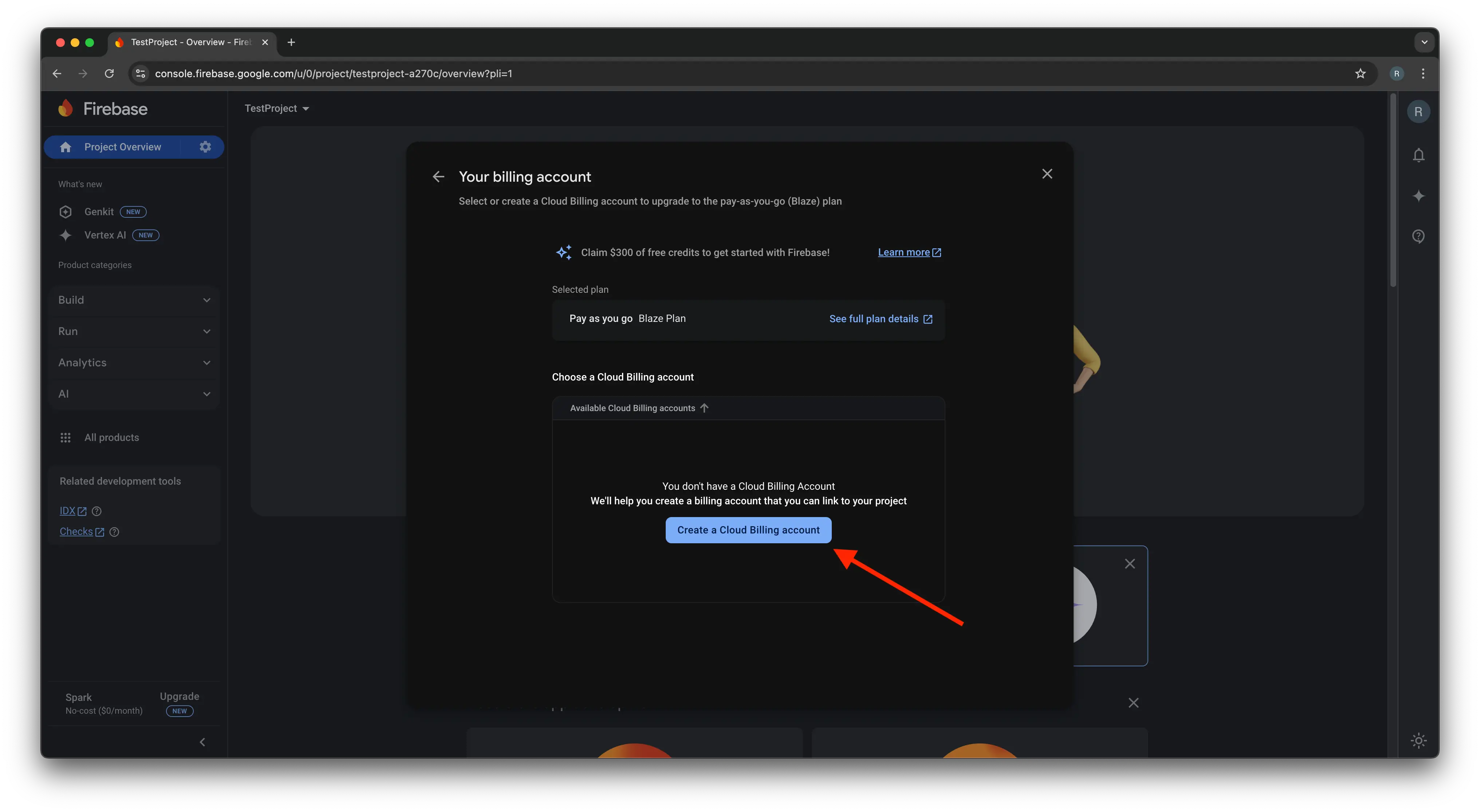The width and height of the screenshot is (1480, 812).
Task: Go back using dialog back arrow
Action: point(438,177)
